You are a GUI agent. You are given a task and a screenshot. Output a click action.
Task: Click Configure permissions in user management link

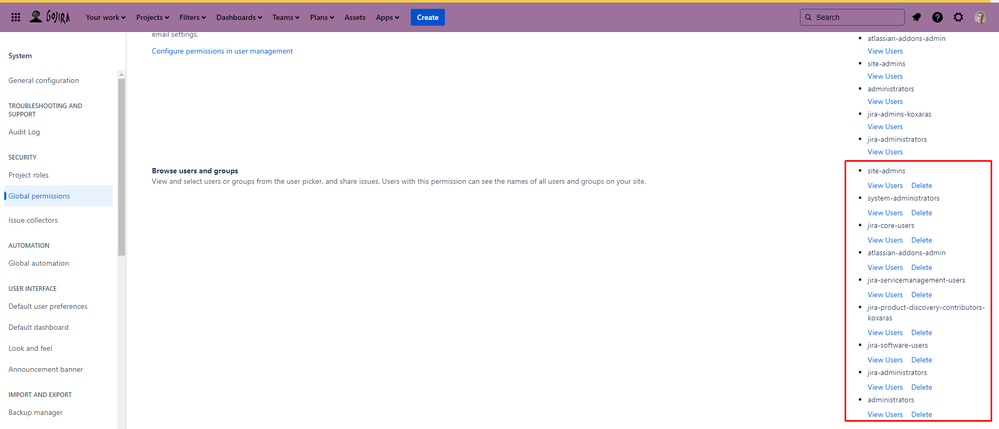coord(222,51)
